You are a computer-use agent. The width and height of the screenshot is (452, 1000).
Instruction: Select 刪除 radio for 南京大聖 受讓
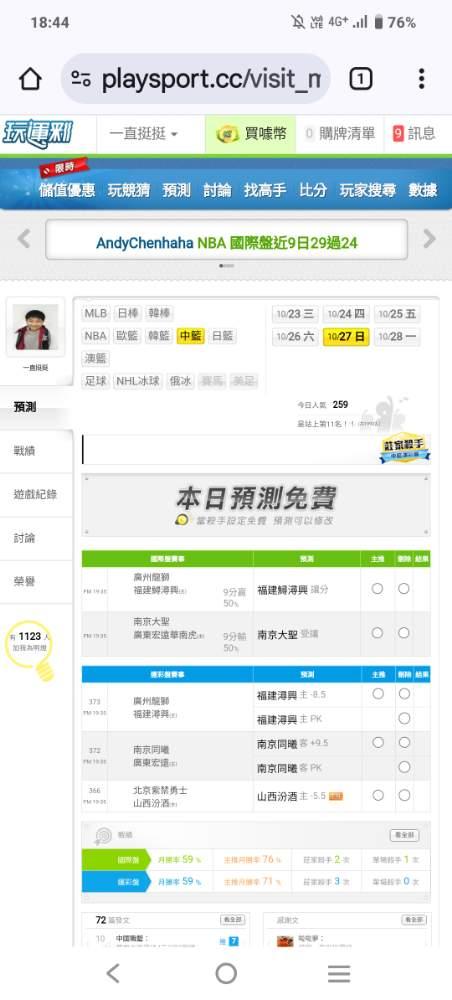point(404,633)
